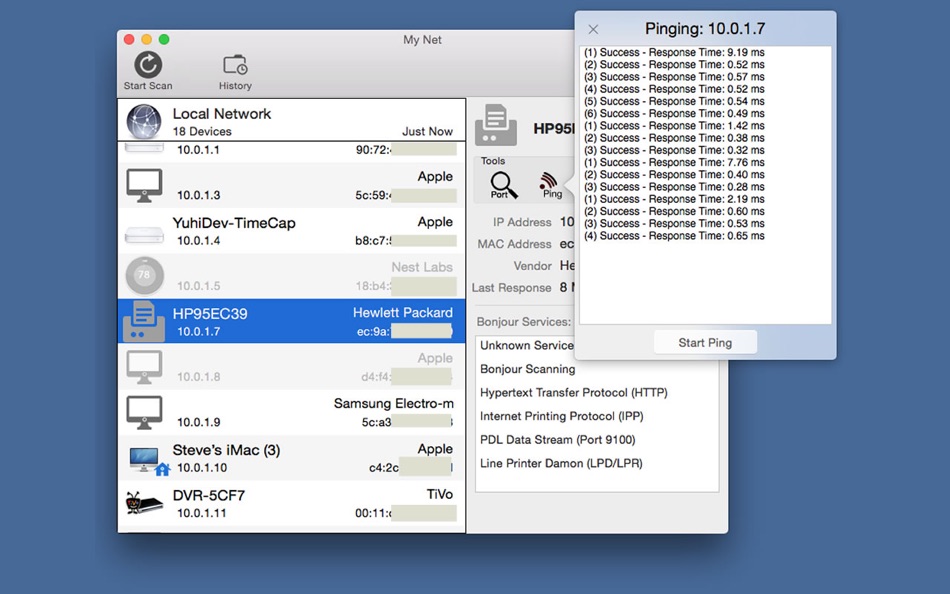950x594 pixels.
Task: Click the ping result line 7.76 ms
Action: [x=674, y=162]
